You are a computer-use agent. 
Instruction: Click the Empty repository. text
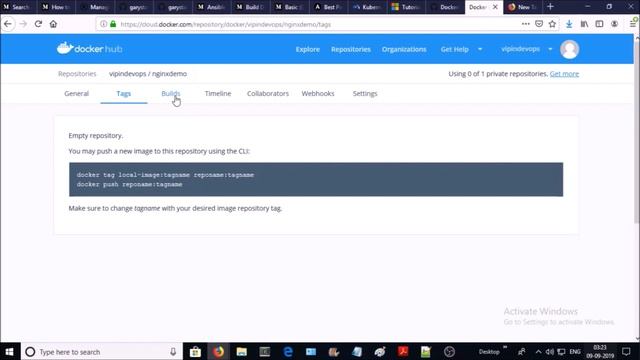point(96,136)
